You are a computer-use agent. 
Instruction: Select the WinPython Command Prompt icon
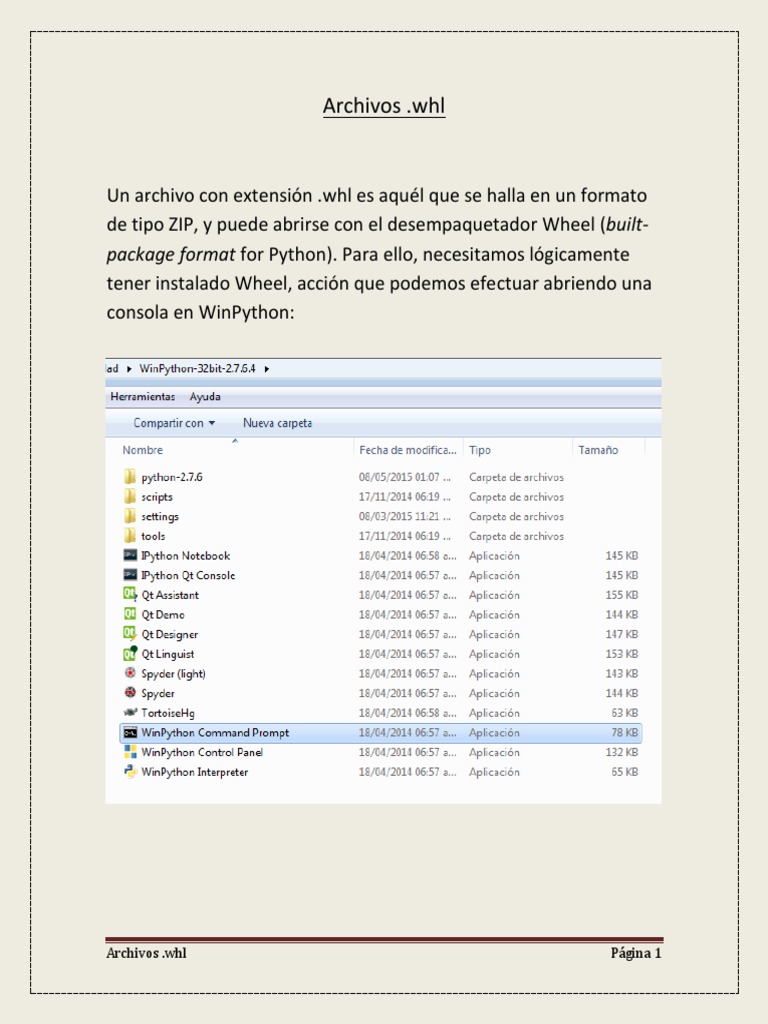(x=130, y=733)
